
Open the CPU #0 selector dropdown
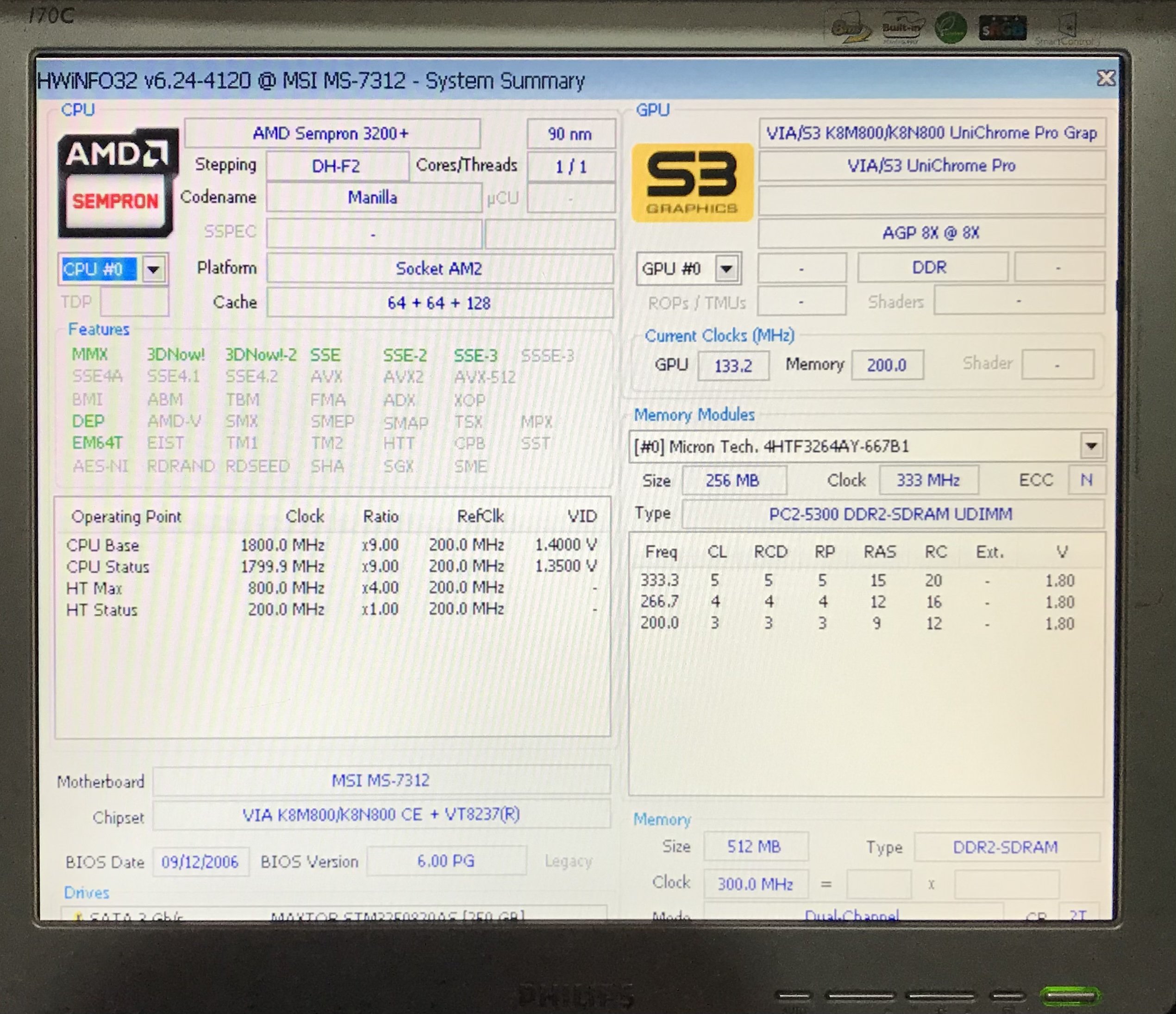click(154, 269)
